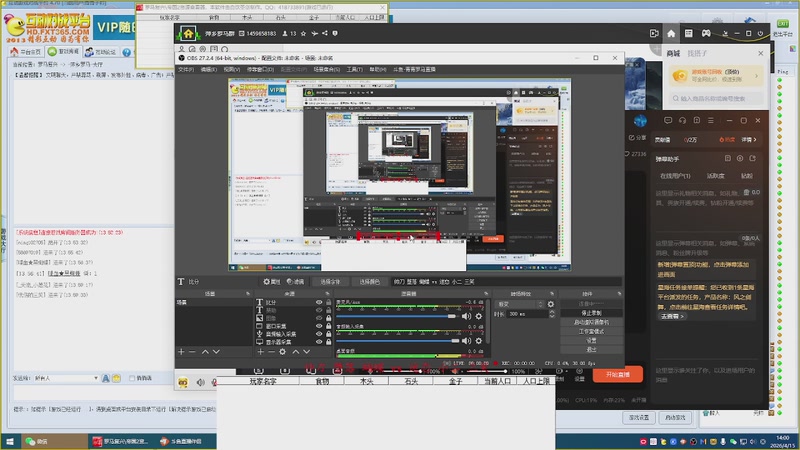This screenshot has height=450, width=800.
Task: Pop out the sources dock with its corner icon
Action: tap(328, 294)
